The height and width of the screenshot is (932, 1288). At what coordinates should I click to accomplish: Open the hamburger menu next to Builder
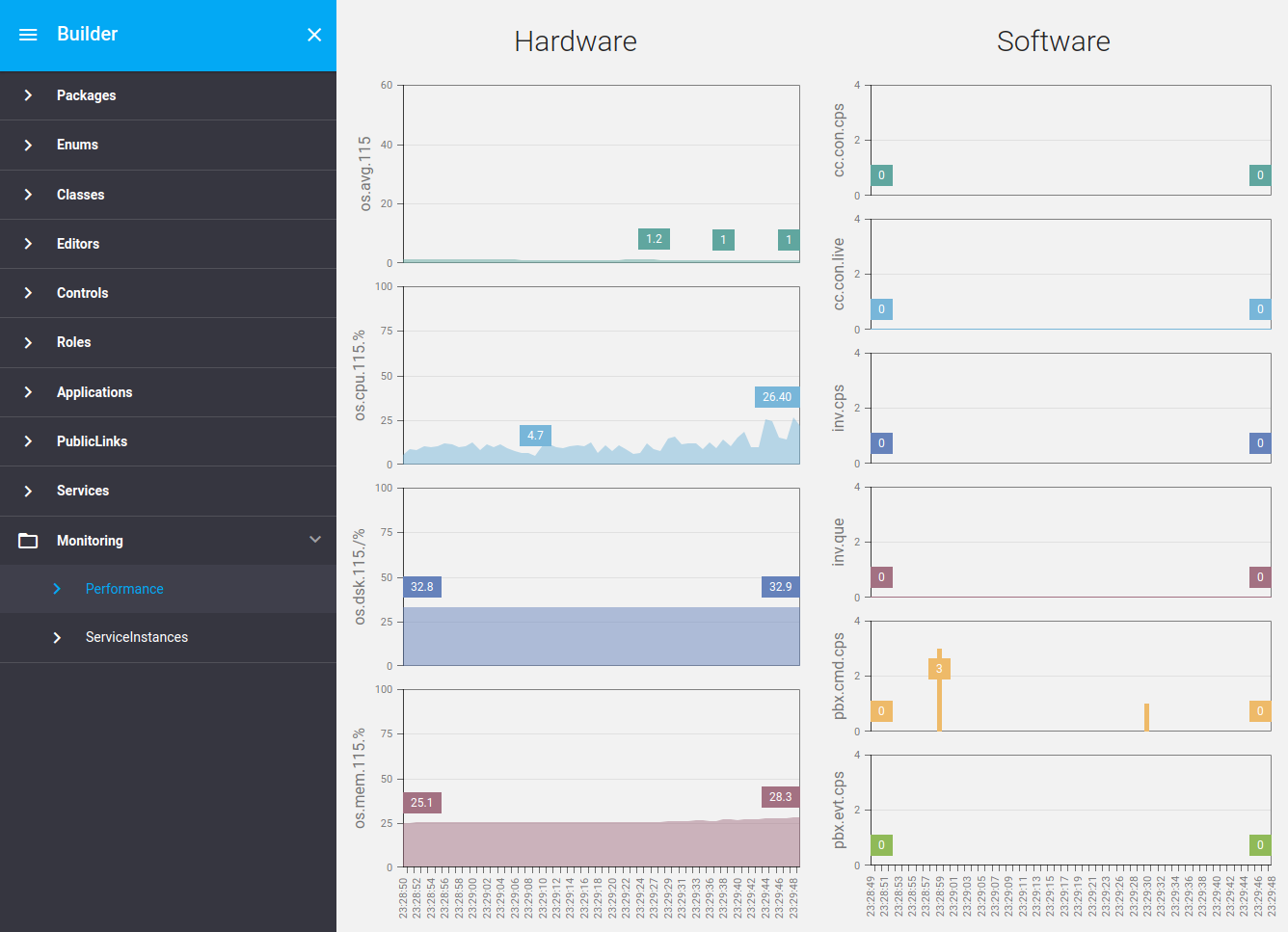click(x=28, y=35)
